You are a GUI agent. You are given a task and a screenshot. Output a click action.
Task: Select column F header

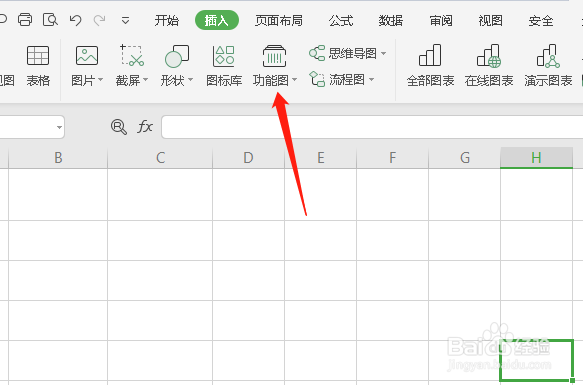[392, 158]
